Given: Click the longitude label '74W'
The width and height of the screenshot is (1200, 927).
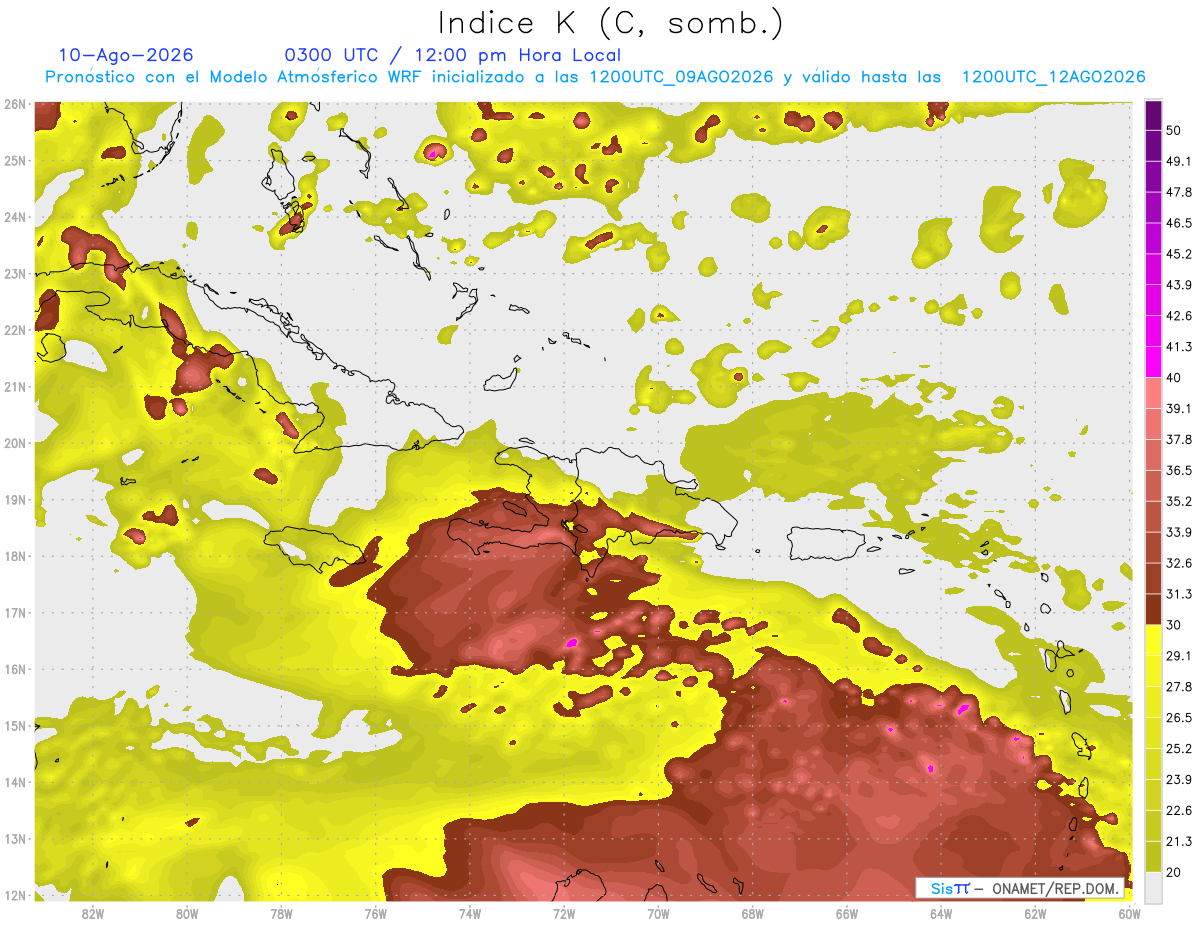Looking at the screenshot, I should click(469, 913).
